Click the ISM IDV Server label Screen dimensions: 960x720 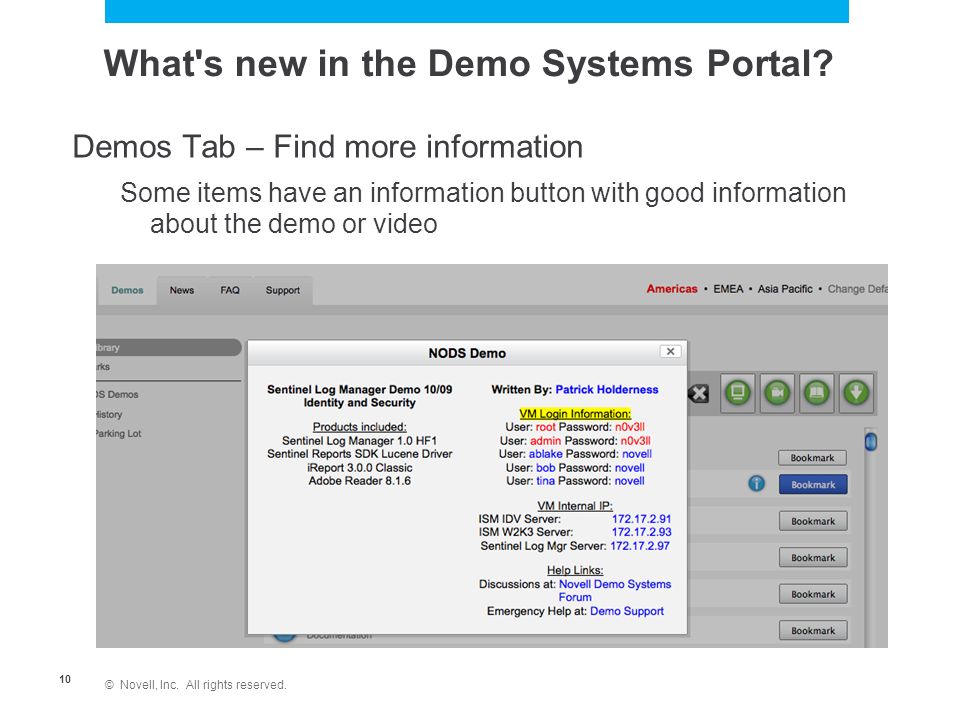click(520, 519)
